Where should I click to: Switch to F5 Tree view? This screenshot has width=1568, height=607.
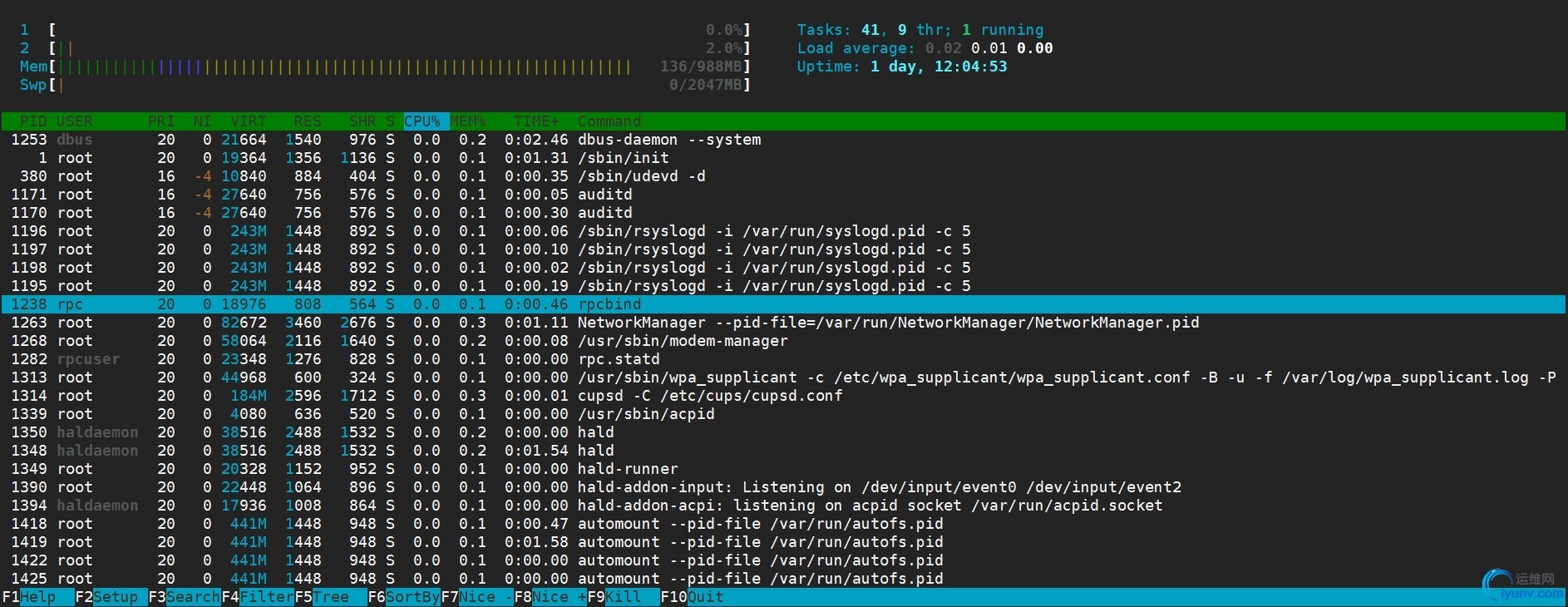point(330,597)
